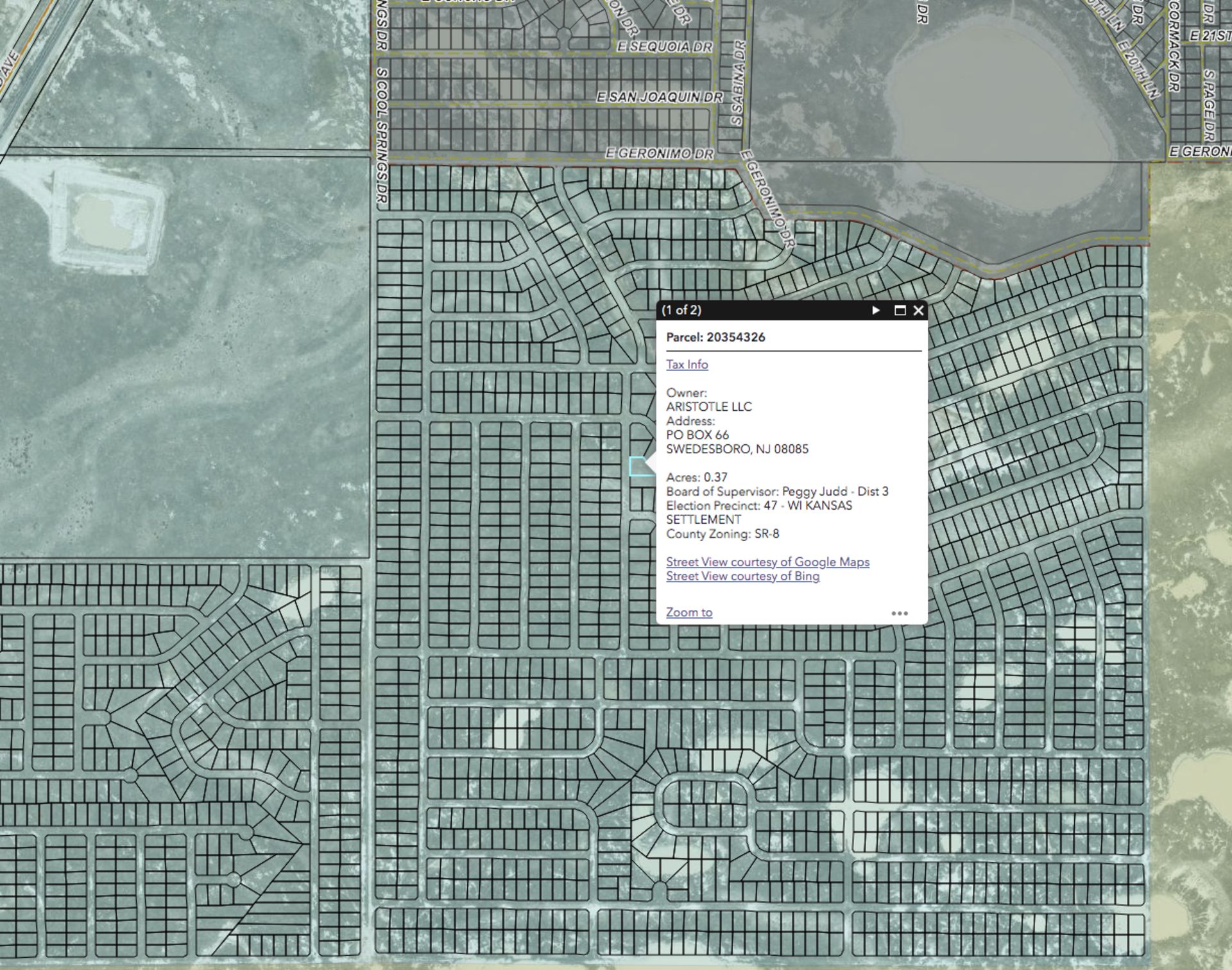
Task: Click the owner name ARISTOTLE LLC
Action: click(x=708, y=406)
